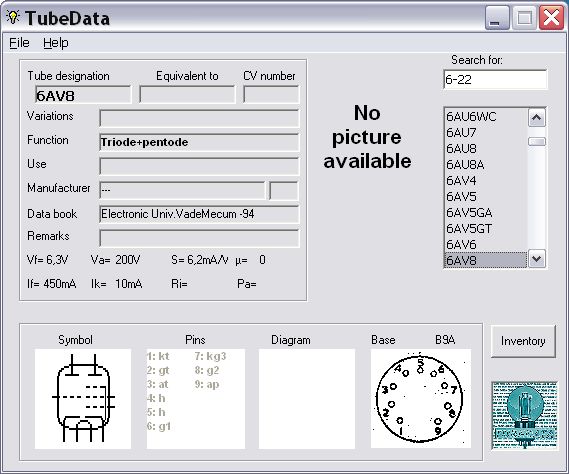Click the B9A base pinout diagram

point(421,399)
